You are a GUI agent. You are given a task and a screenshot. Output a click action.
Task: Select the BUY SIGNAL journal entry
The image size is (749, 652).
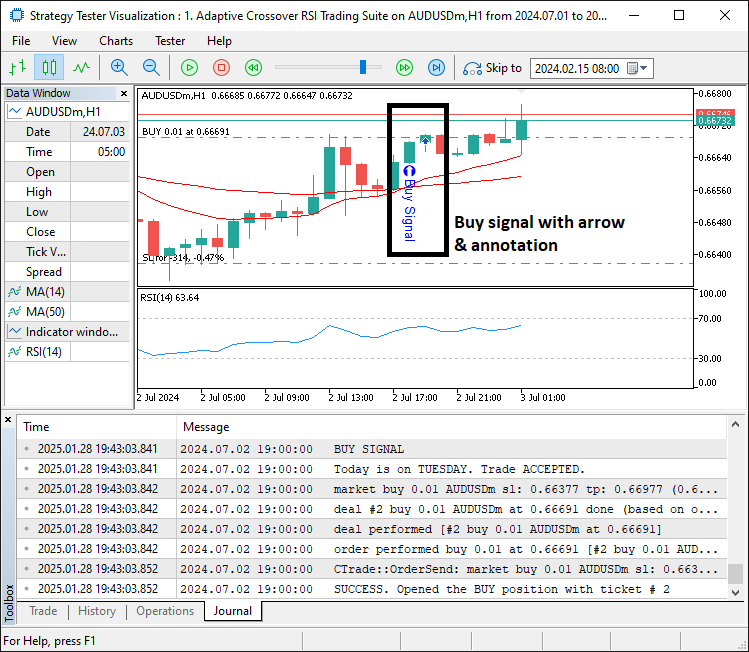pos(372,449)
